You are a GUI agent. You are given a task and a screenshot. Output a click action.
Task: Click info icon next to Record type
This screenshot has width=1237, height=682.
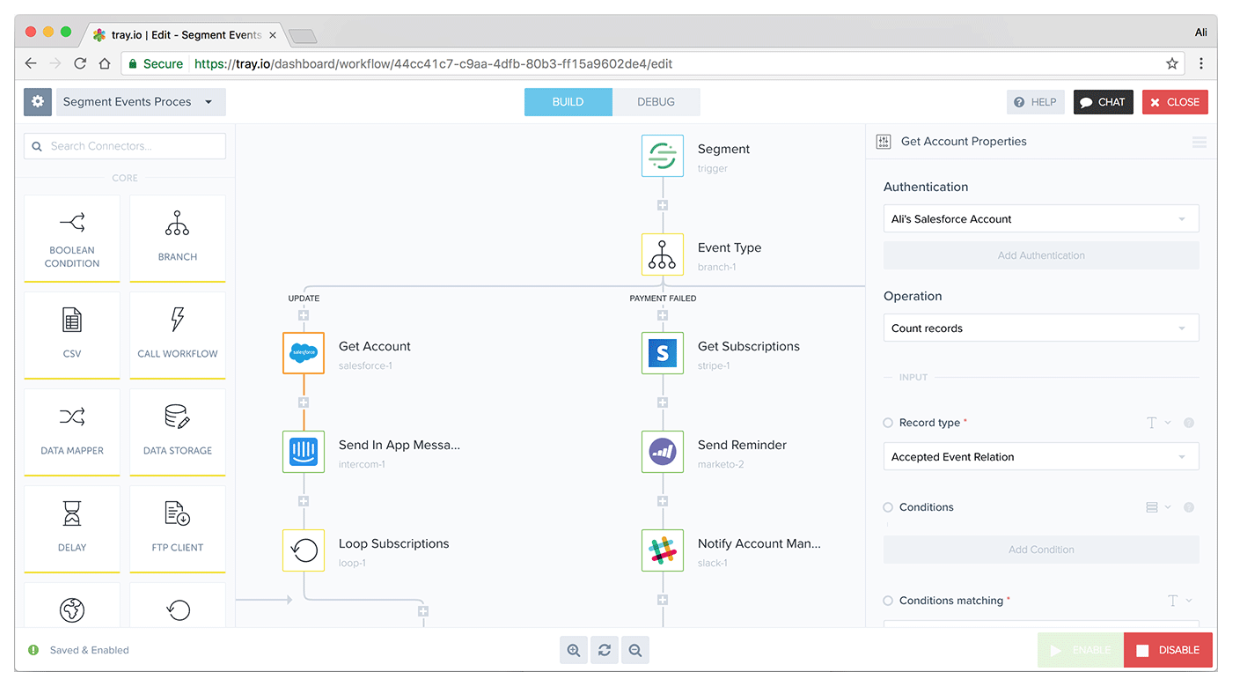(x=1189, y=423)
